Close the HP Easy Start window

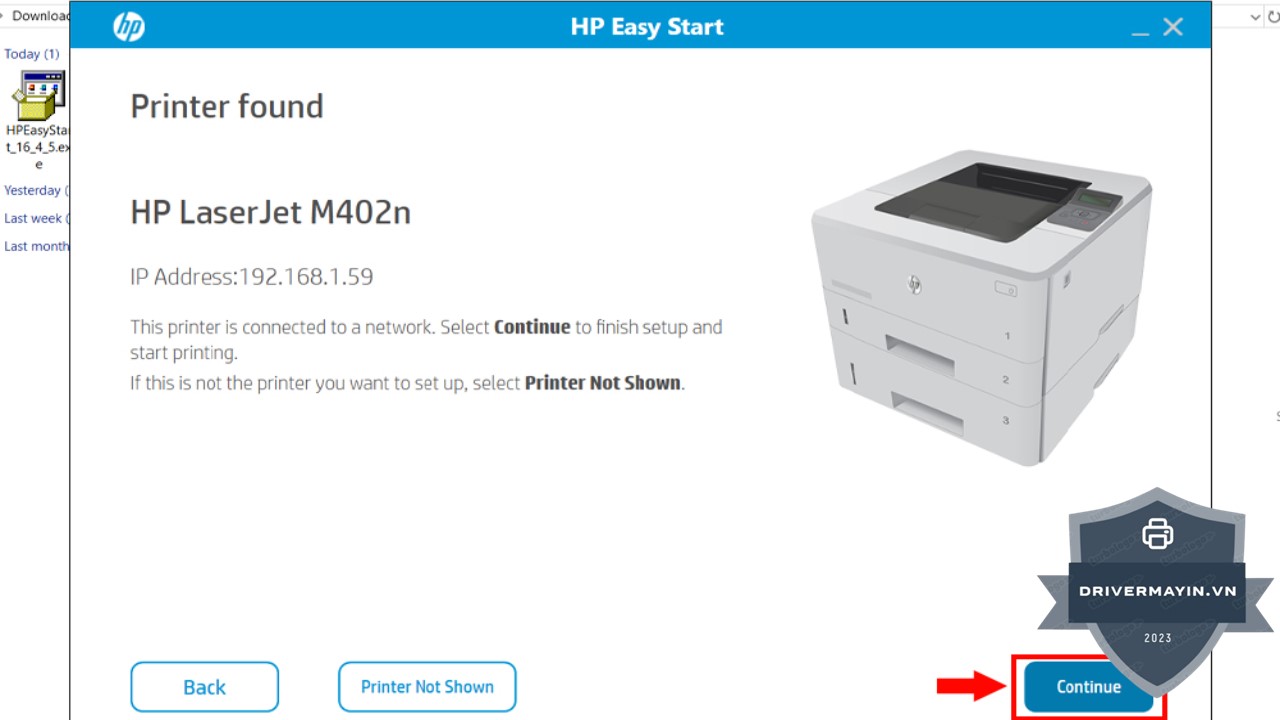click(1173, 27)
